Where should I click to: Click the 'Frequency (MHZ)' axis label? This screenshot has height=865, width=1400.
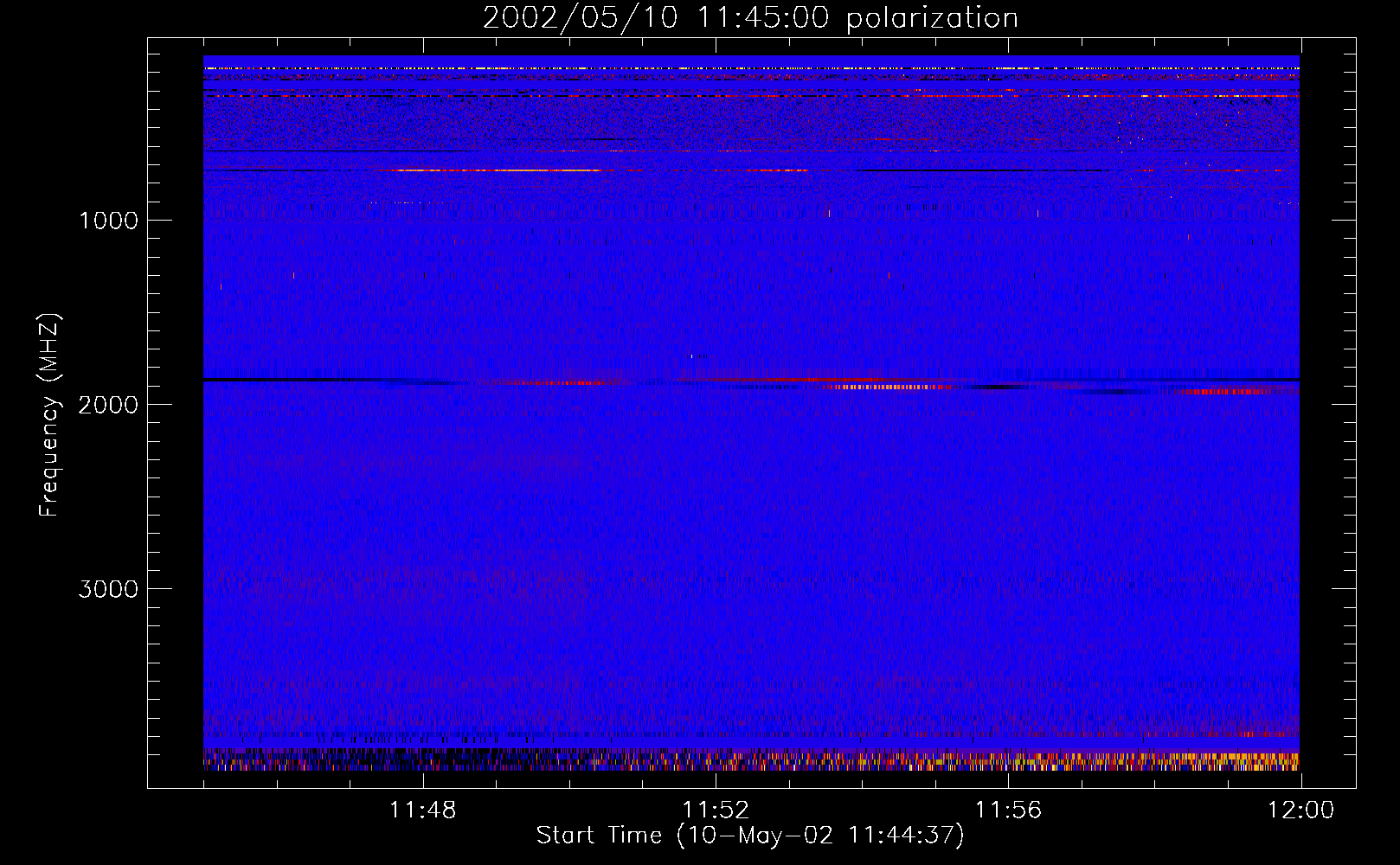(x=48, y=415)
